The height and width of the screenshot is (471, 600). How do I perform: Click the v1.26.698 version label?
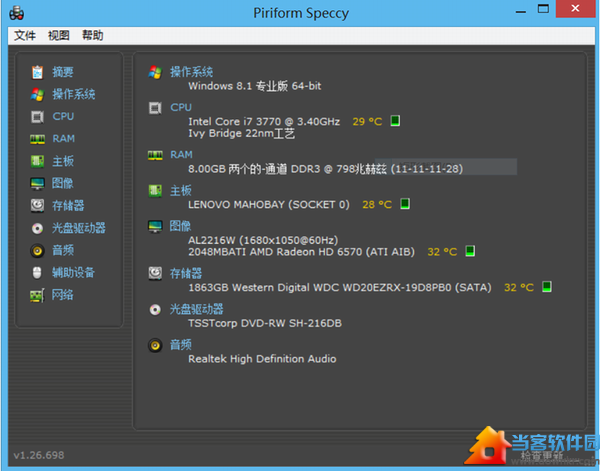coord(39,455)
